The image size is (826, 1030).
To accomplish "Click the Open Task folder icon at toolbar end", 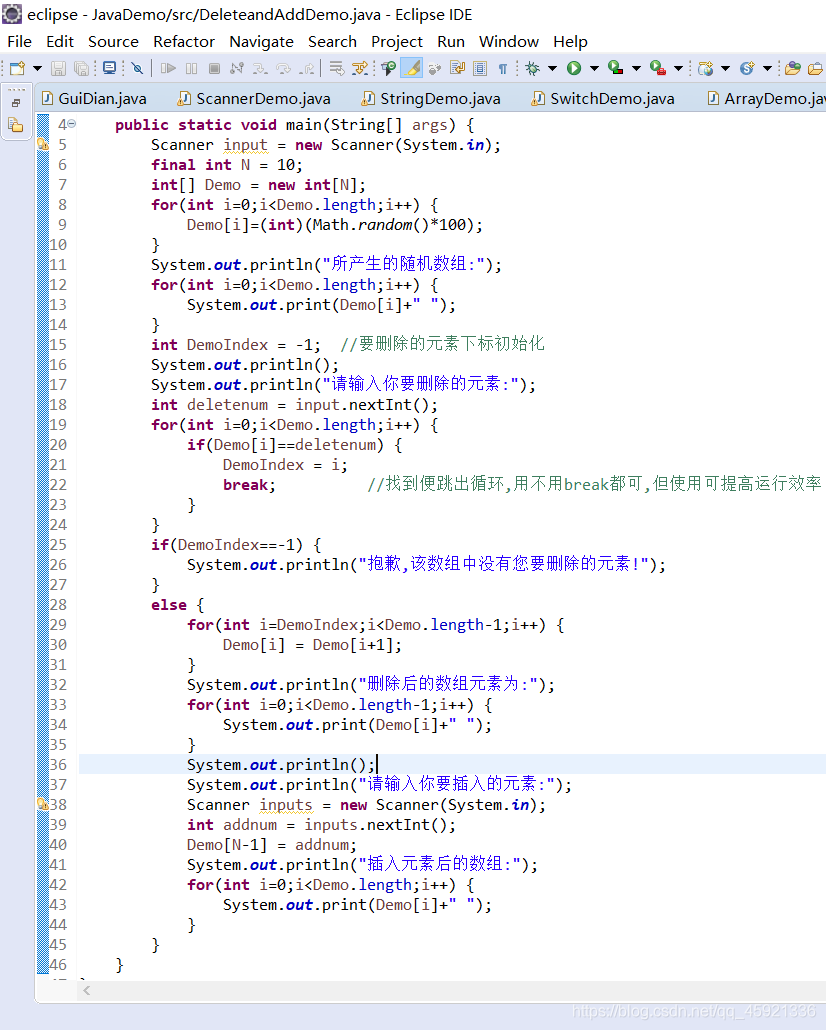I will tap(815, 68).
